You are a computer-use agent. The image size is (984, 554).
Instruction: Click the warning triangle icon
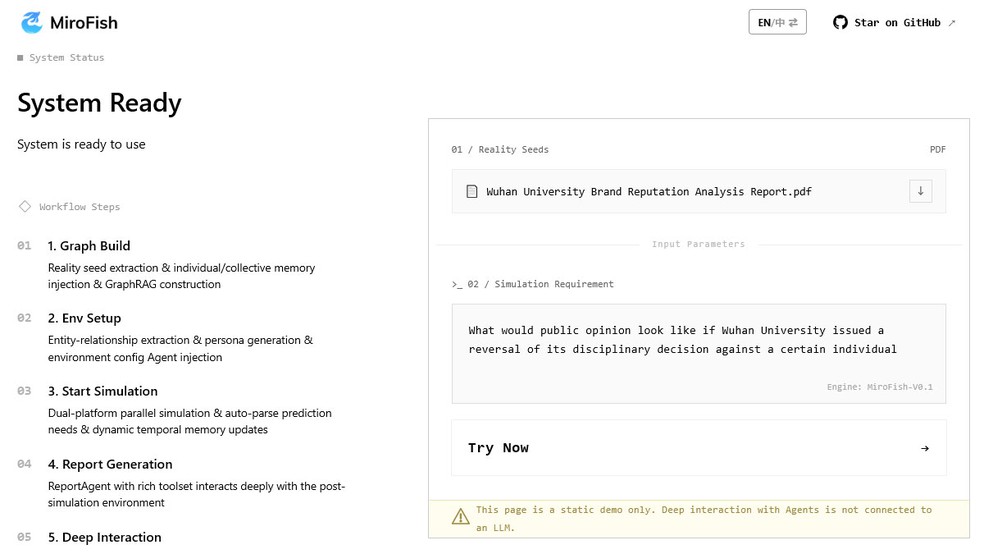460,517
